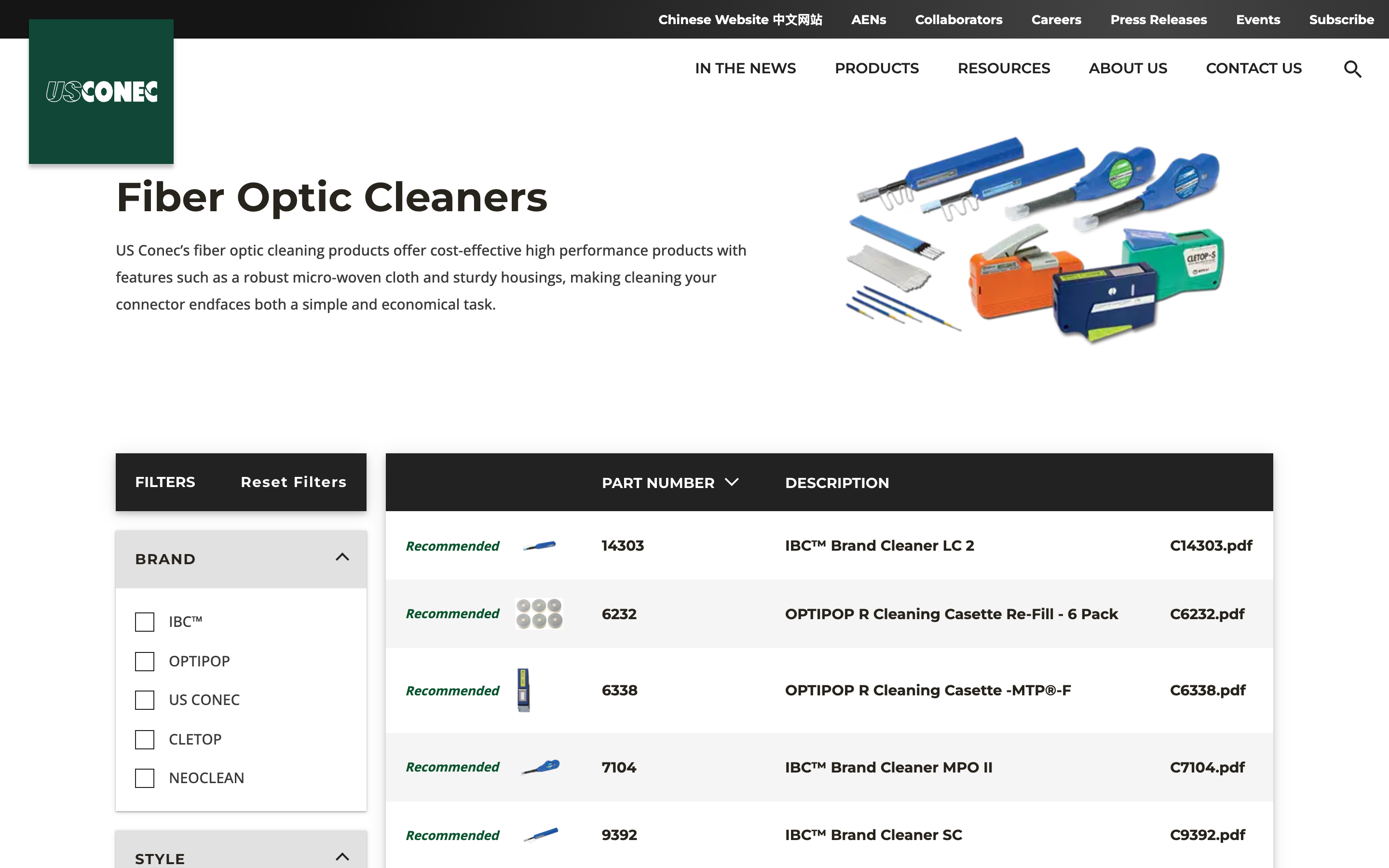Collapse the STYLE filter section
The width and height of the screenshot is (1389, 868).
(342, 857)
